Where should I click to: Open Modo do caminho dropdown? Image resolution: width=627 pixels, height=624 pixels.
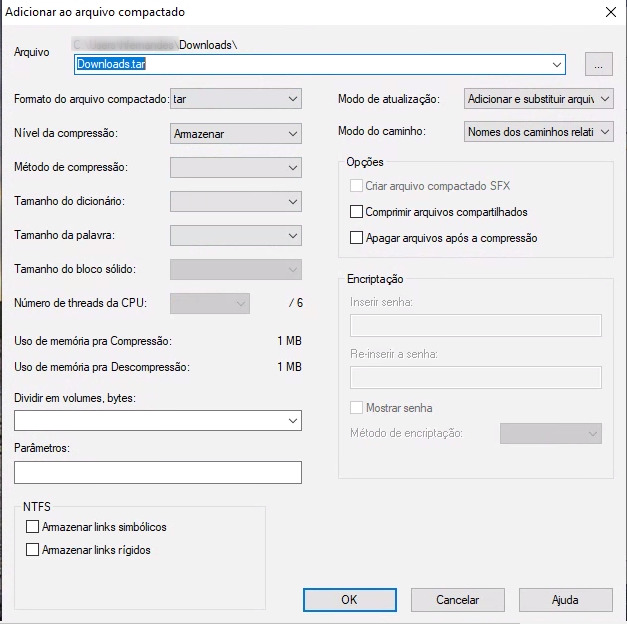point(539,132)
